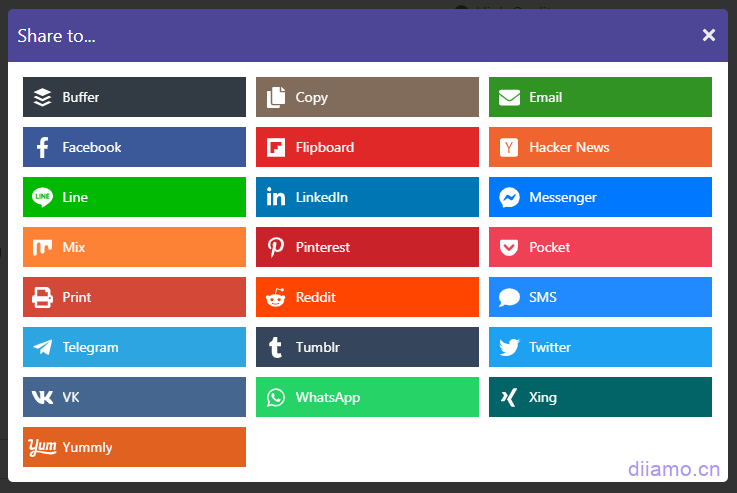737x493 pixels.
Task: Click the WhatsApp phone icon
Action: pos(275,397)
